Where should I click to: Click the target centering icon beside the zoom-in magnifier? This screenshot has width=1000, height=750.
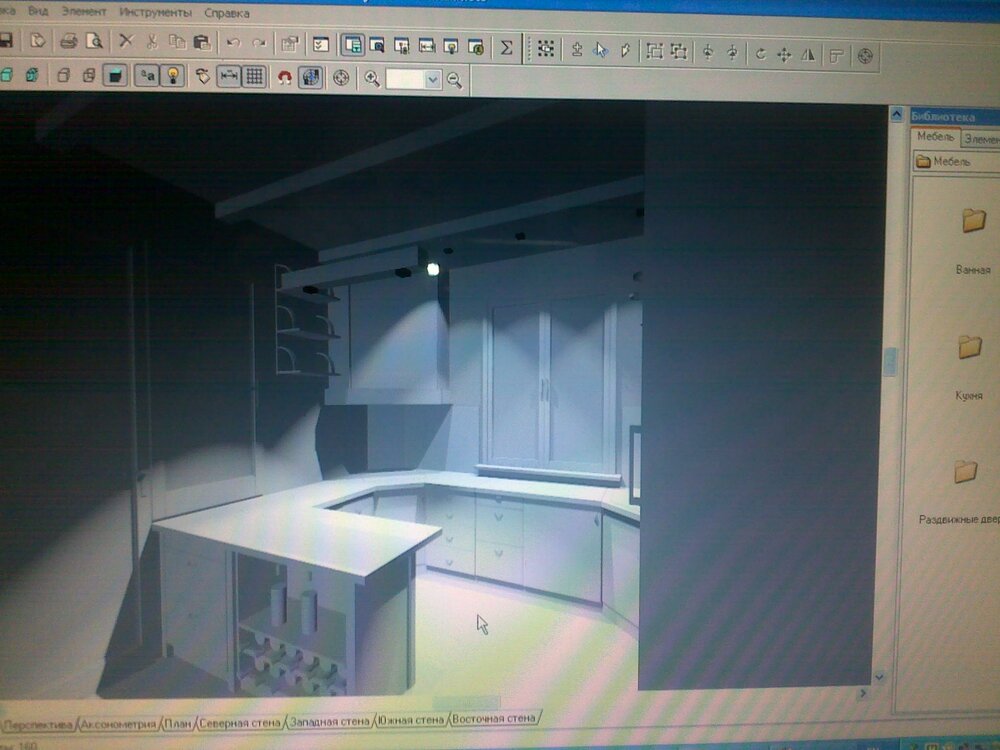[341, 78]
